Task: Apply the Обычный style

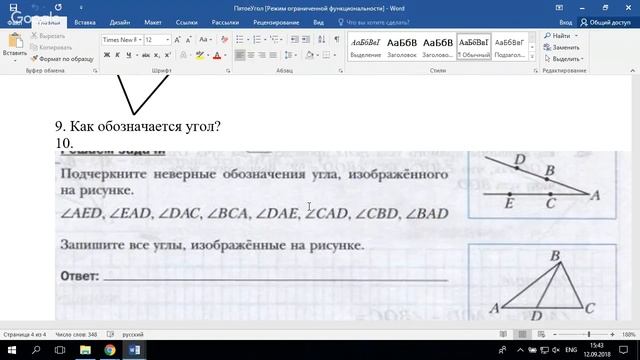Action: [x=473, y=47]
